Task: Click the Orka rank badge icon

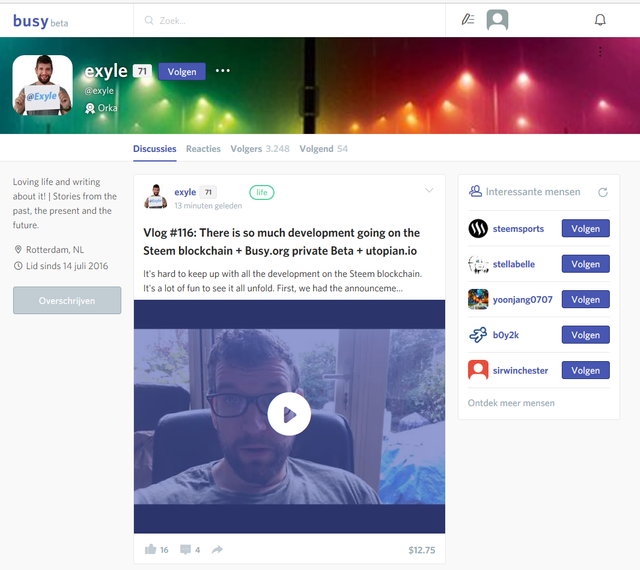Action: 90,108
